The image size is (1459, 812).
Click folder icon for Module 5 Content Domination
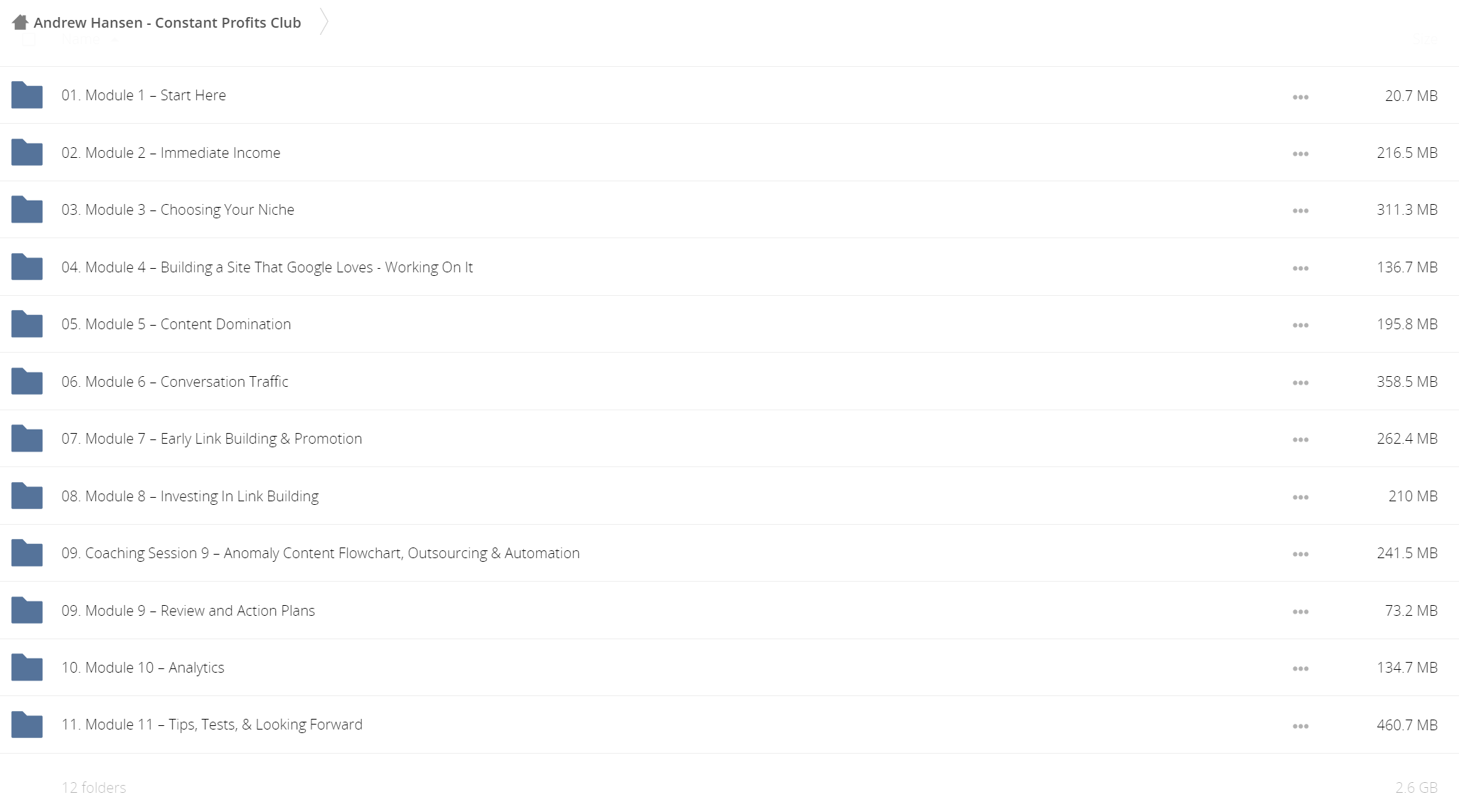[x=27, y=324]
